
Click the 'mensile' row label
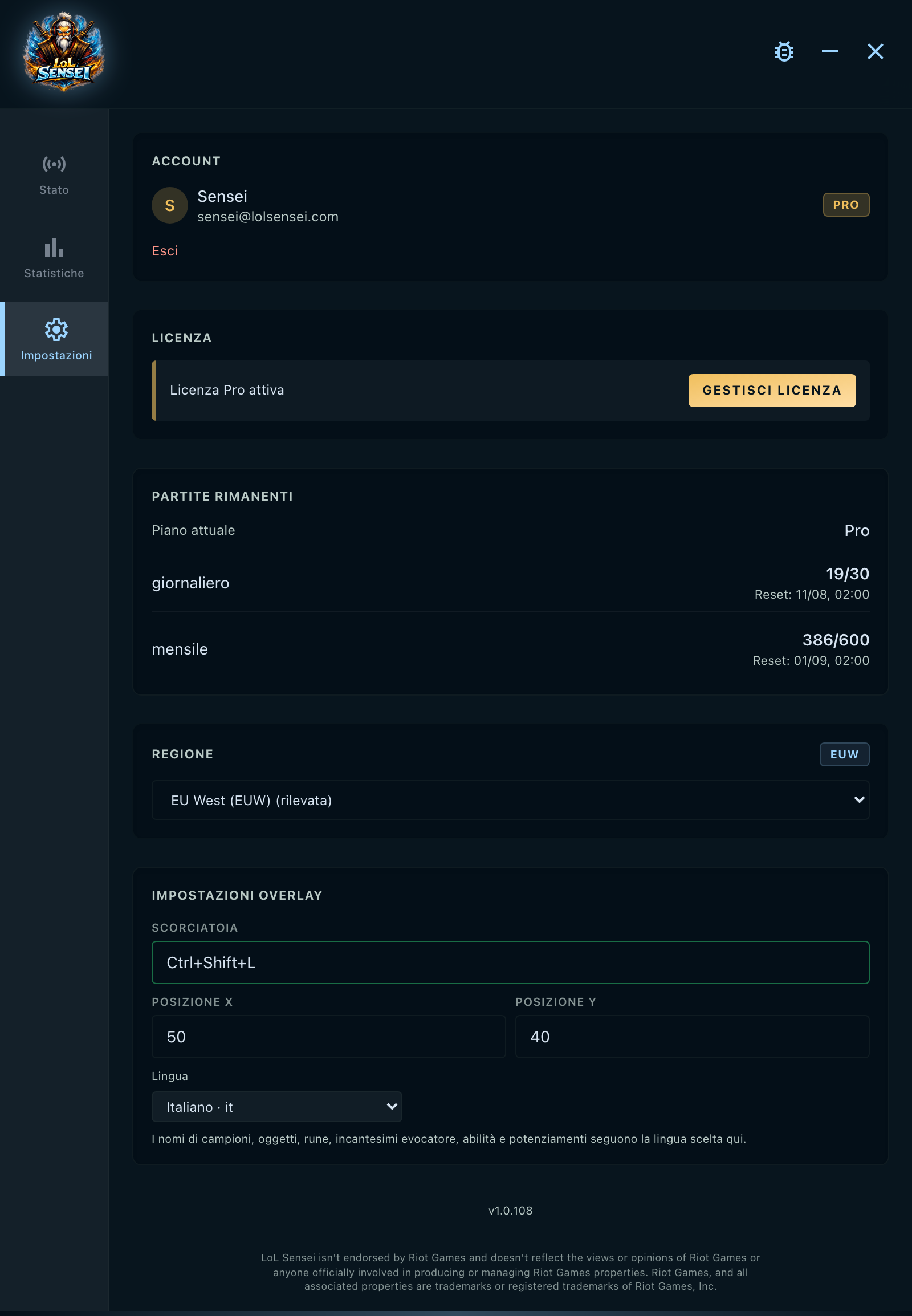(x=180, y=649)
